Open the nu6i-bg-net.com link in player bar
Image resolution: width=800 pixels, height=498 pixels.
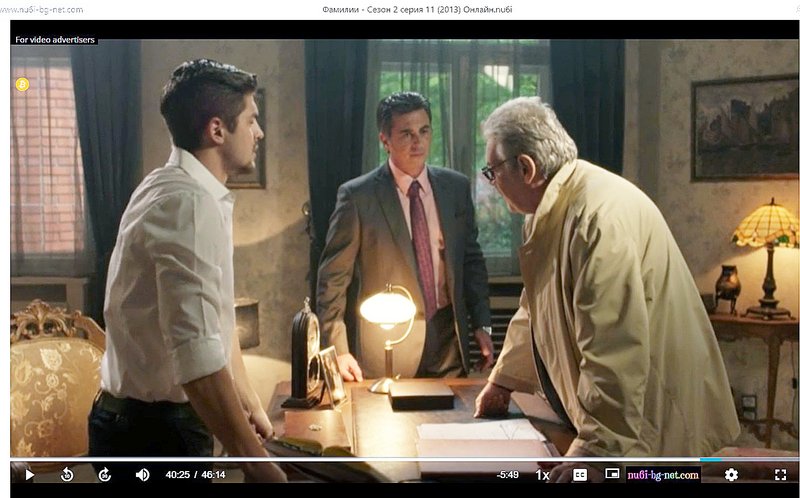point(663,475)
